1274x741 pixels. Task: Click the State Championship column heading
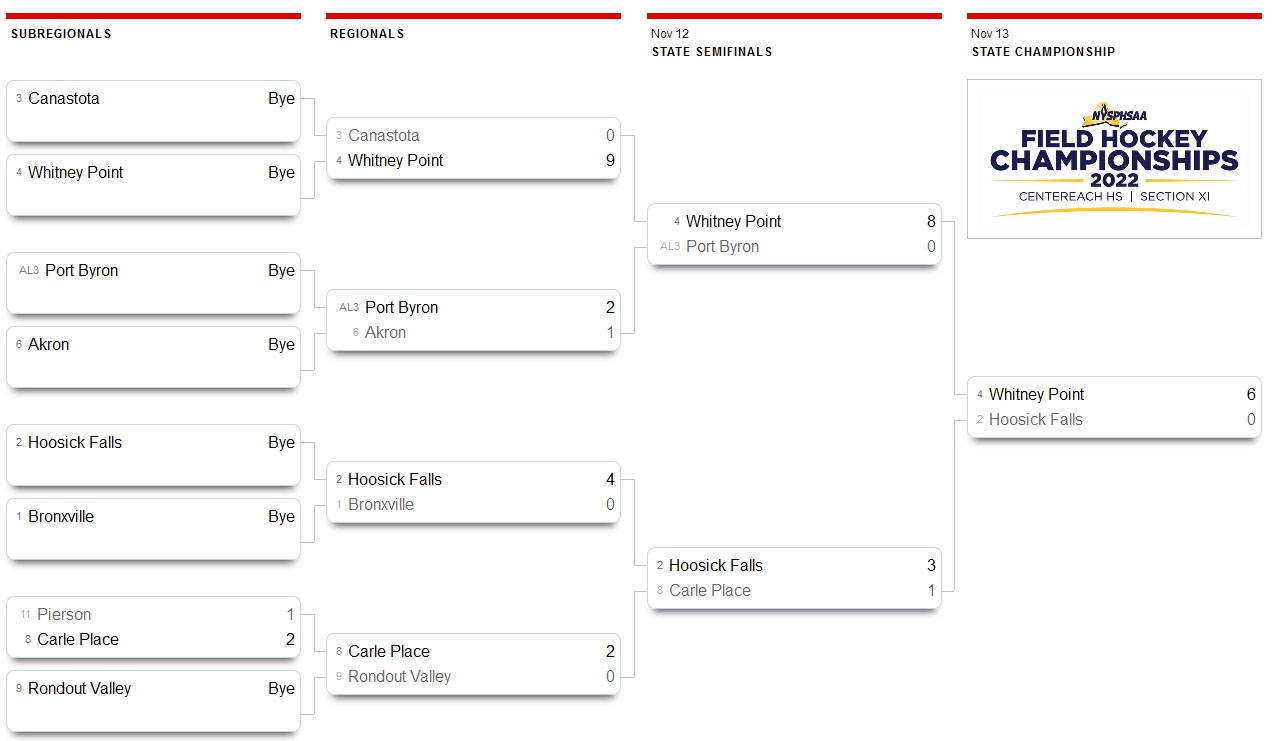point(1043,52)
